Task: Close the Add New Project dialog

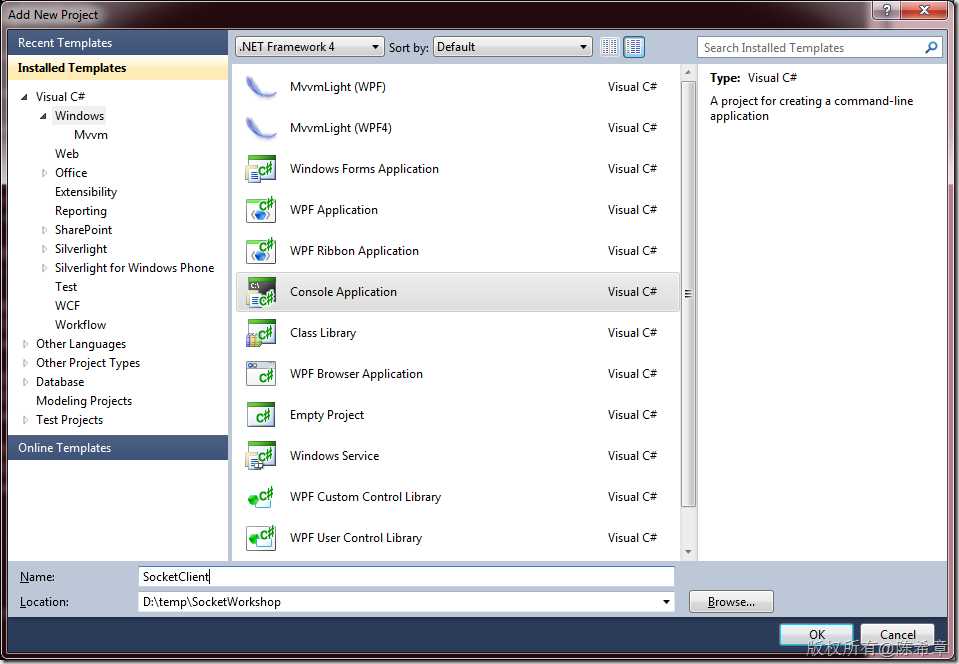Action: 924,10
